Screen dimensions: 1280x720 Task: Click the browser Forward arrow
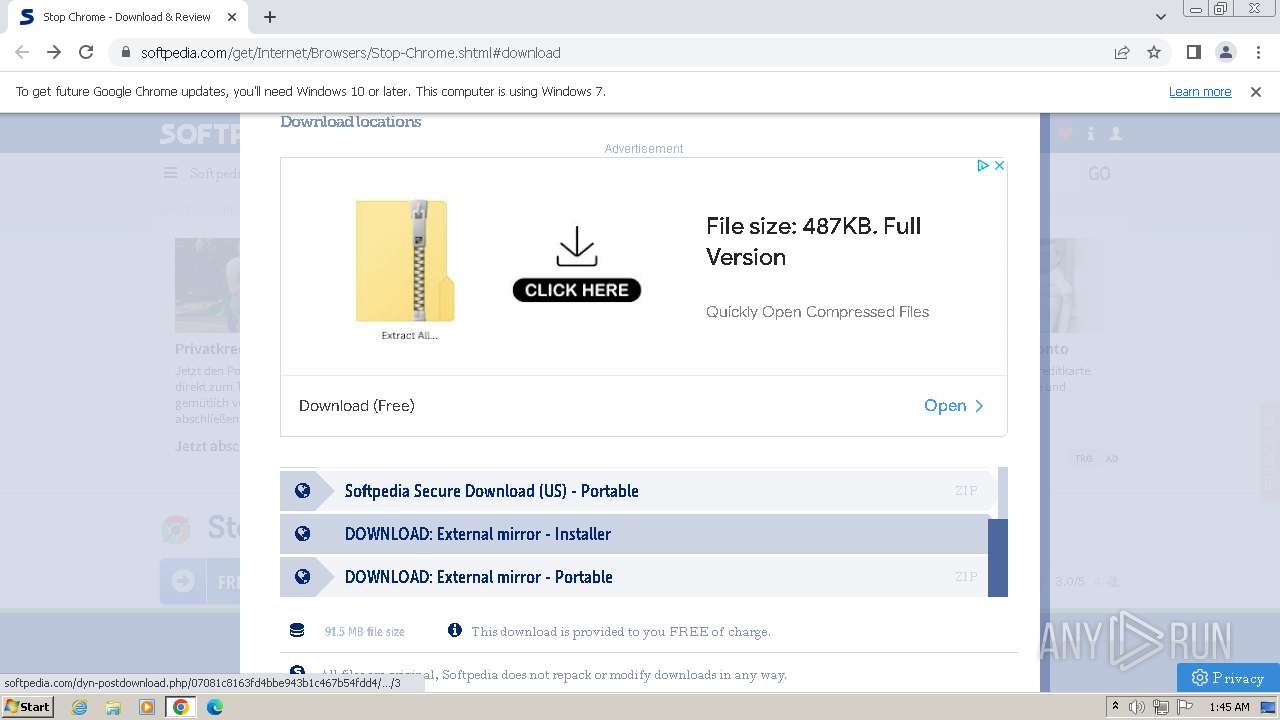[54, 52]
